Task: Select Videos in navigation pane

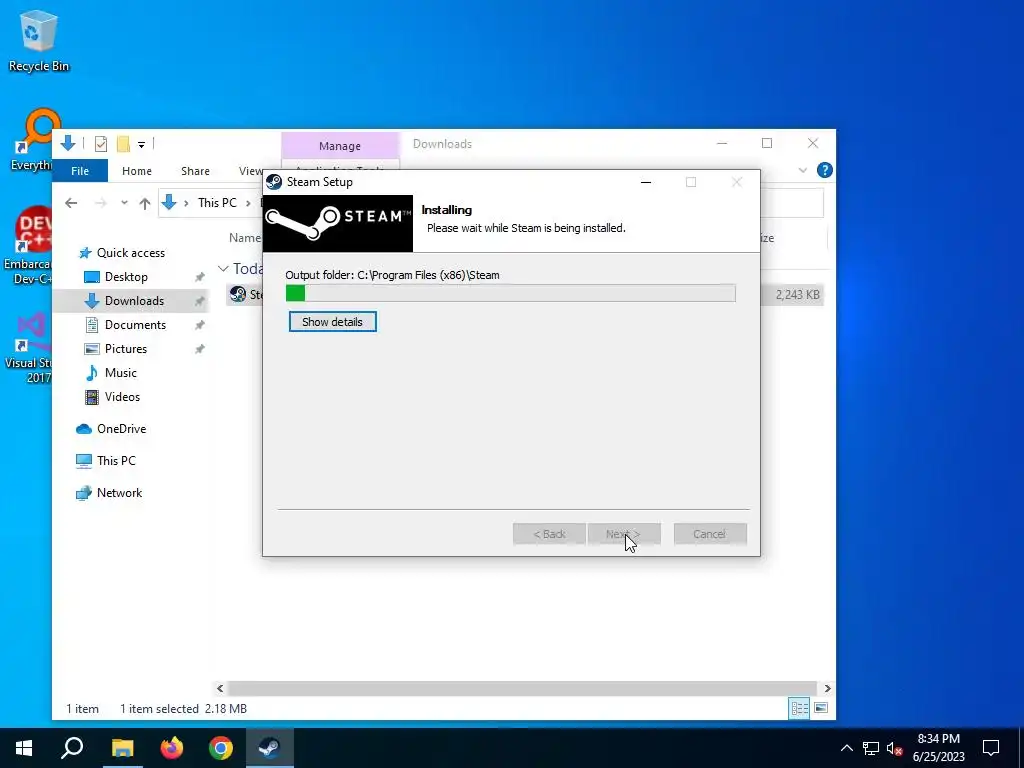Action: pyautogui.click(x=122, y=397)
